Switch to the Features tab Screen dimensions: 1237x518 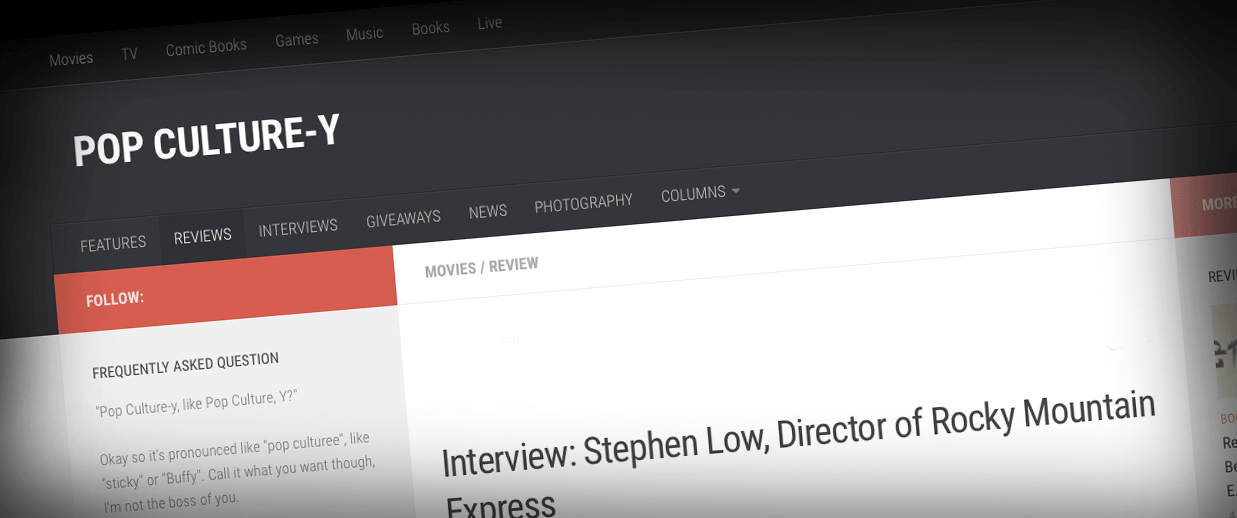click(x=113, y=244)
